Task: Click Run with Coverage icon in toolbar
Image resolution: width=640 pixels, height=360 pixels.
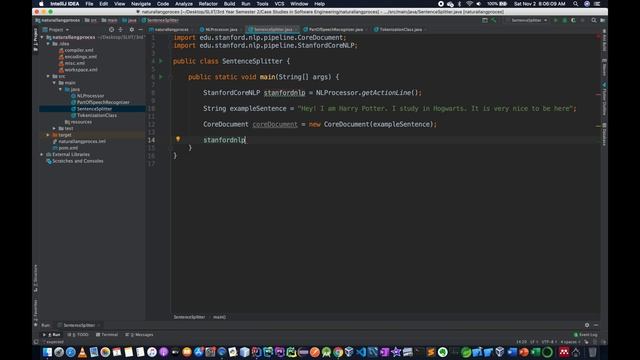Action: pos(573,20)
